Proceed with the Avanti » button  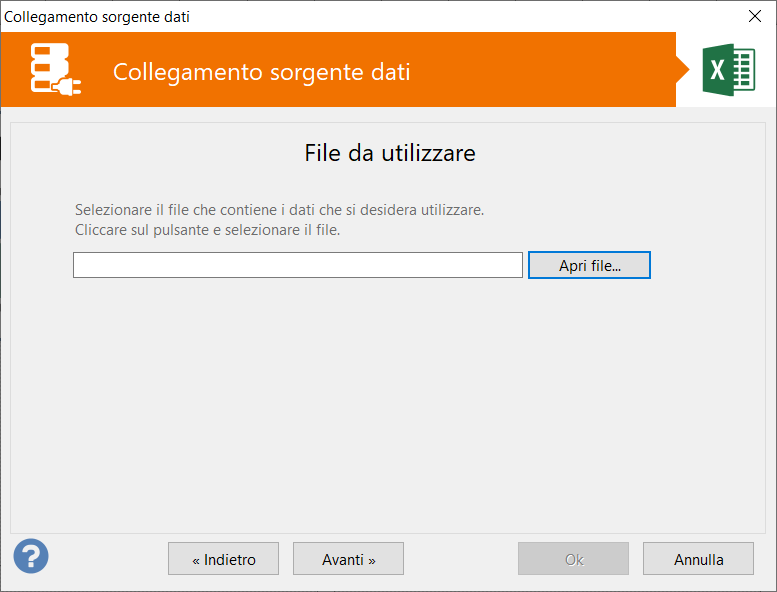[348, 559]
